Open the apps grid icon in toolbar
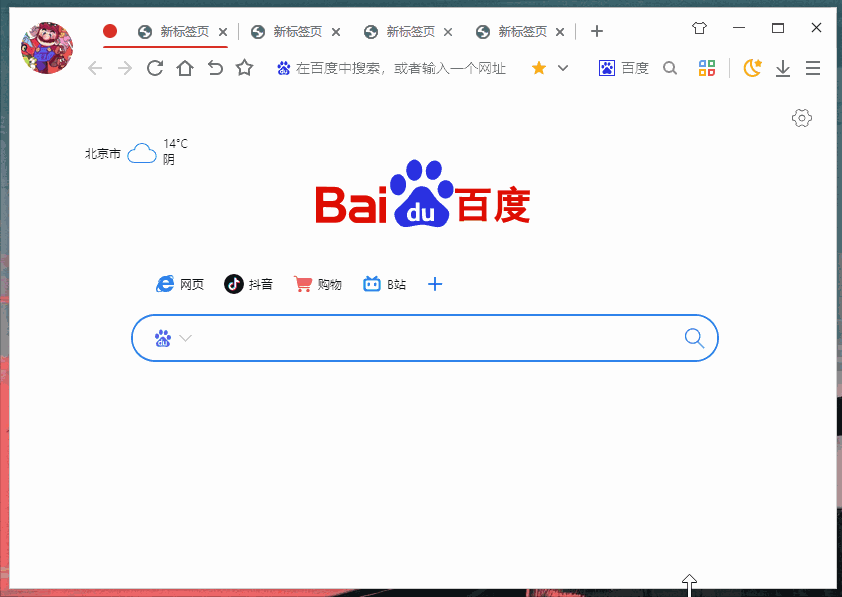842x597 pixels. pos(707,68)
